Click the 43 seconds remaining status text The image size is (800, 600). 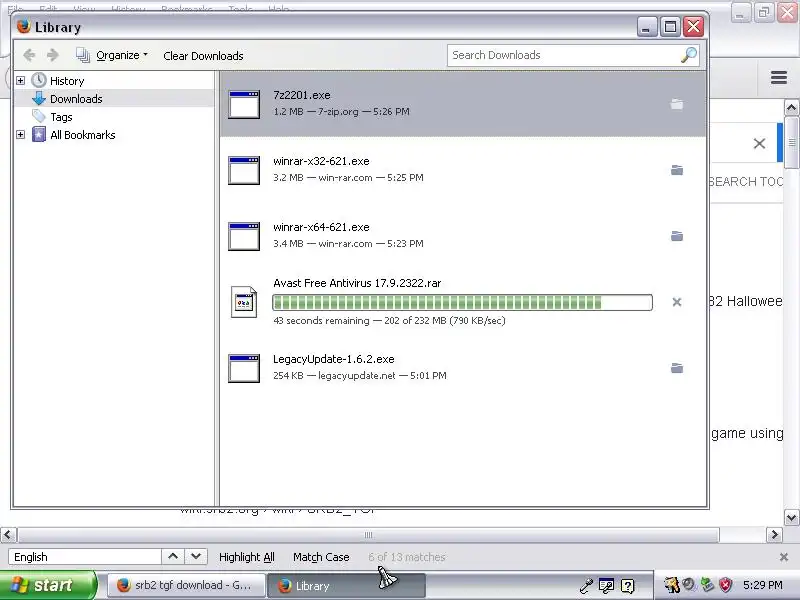coord(389,320)
